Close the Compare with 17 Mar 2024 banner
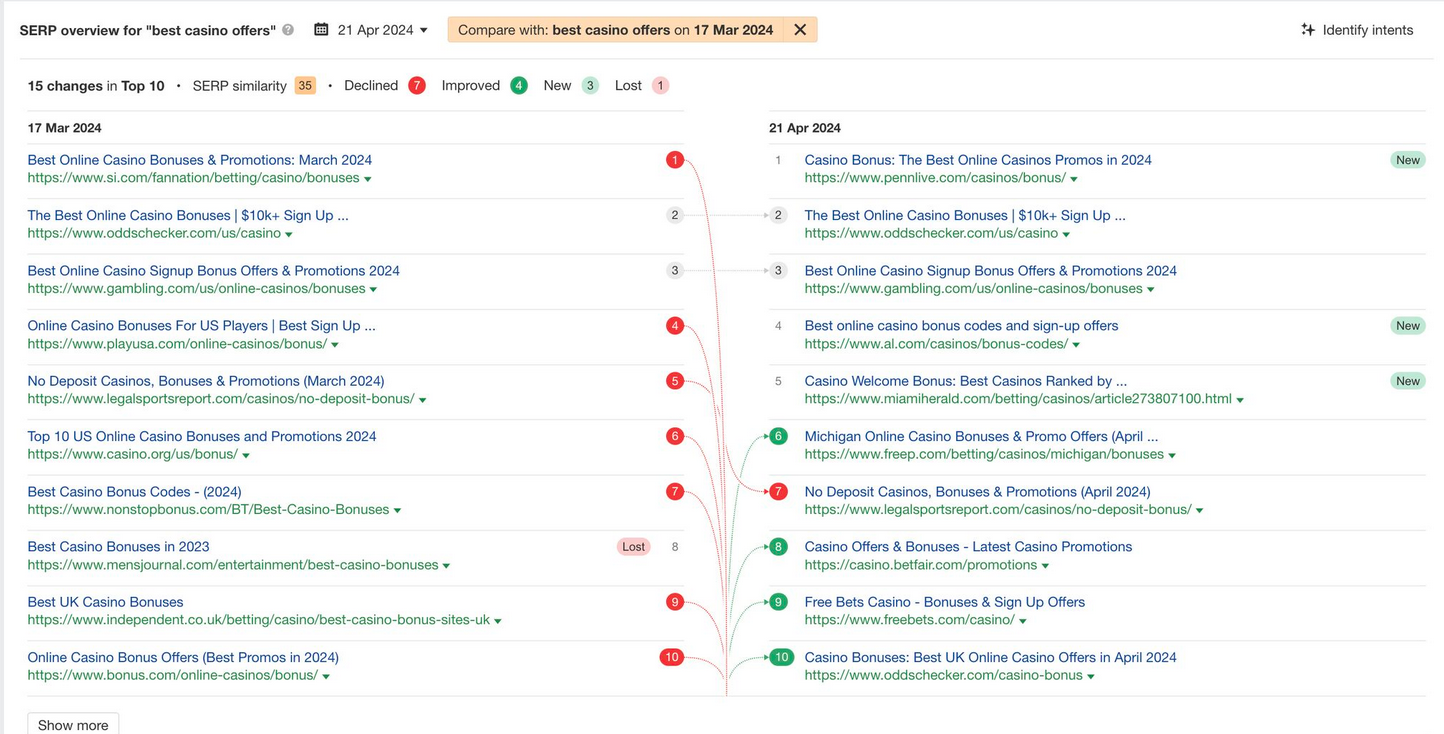 coord(800,30)
